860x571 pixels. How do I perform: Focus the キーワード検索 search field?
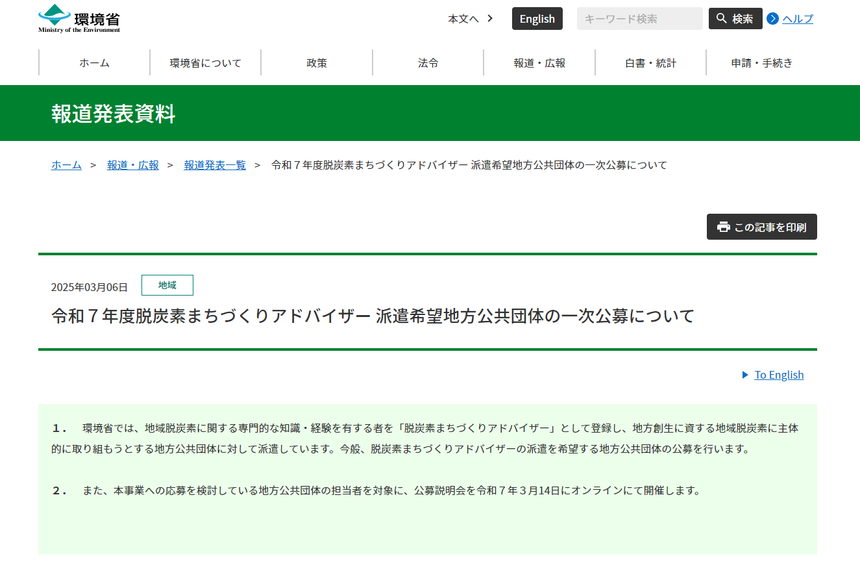pos(639,19)
